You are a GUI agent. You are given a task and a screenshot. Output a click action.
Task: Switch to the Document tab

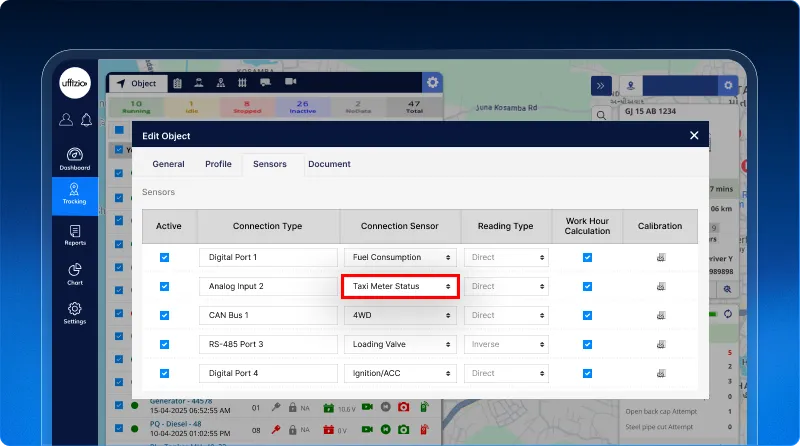click(x=329, y=164)
